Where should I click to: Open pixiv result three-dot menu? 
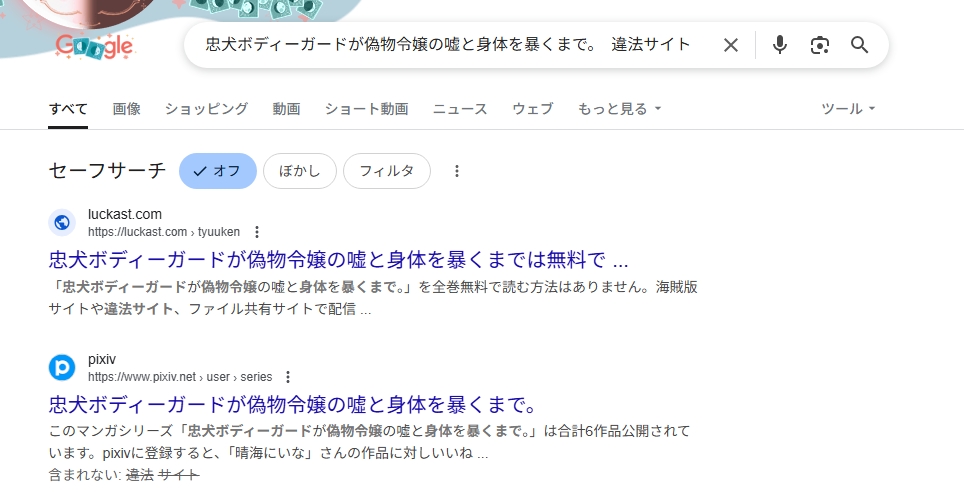288,377
